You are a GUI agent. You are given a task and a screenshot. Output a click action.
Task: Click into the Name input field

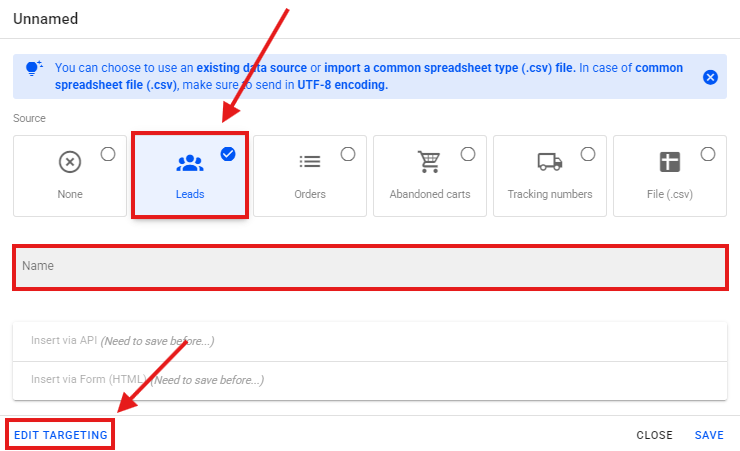click(x=370, y=266)
